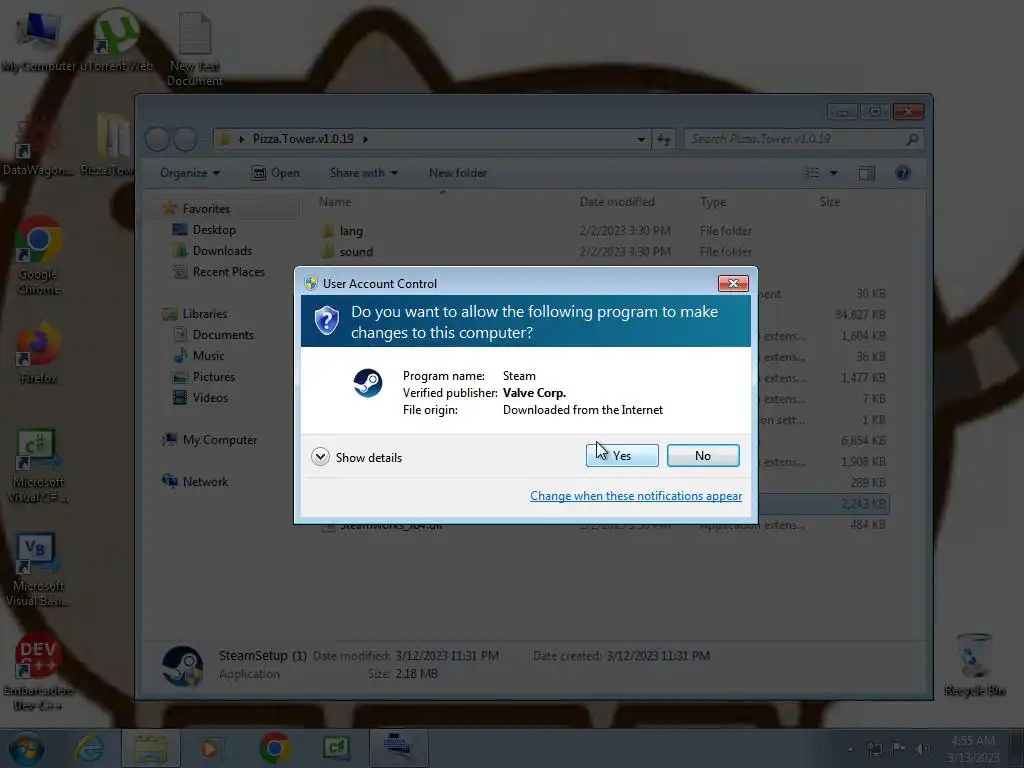
Task: Select Videos library in navigation pane
Action: tap(210, 398)
